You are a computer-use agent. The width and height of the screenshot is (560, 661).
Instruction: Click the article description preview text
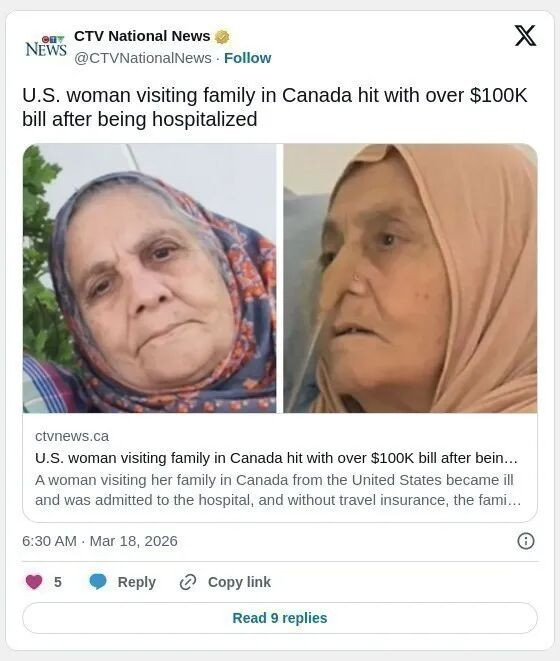[x=278, y=490]
